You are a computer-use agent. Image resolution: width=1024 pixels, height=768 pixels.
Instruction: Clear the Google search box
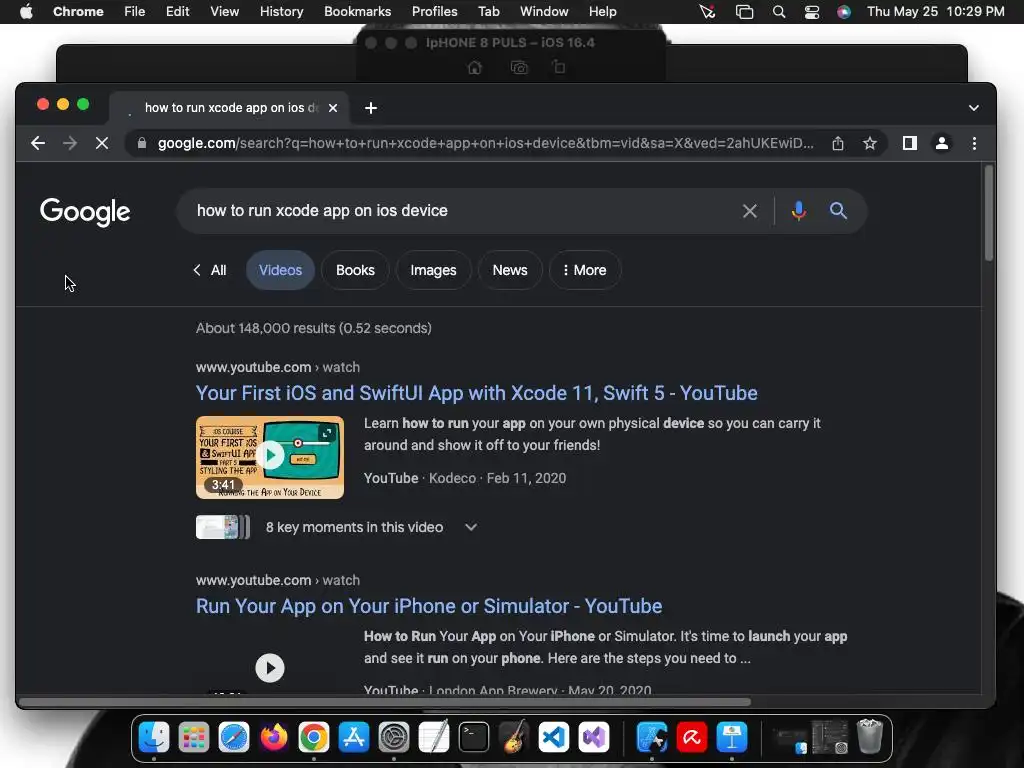pos(750,211)
